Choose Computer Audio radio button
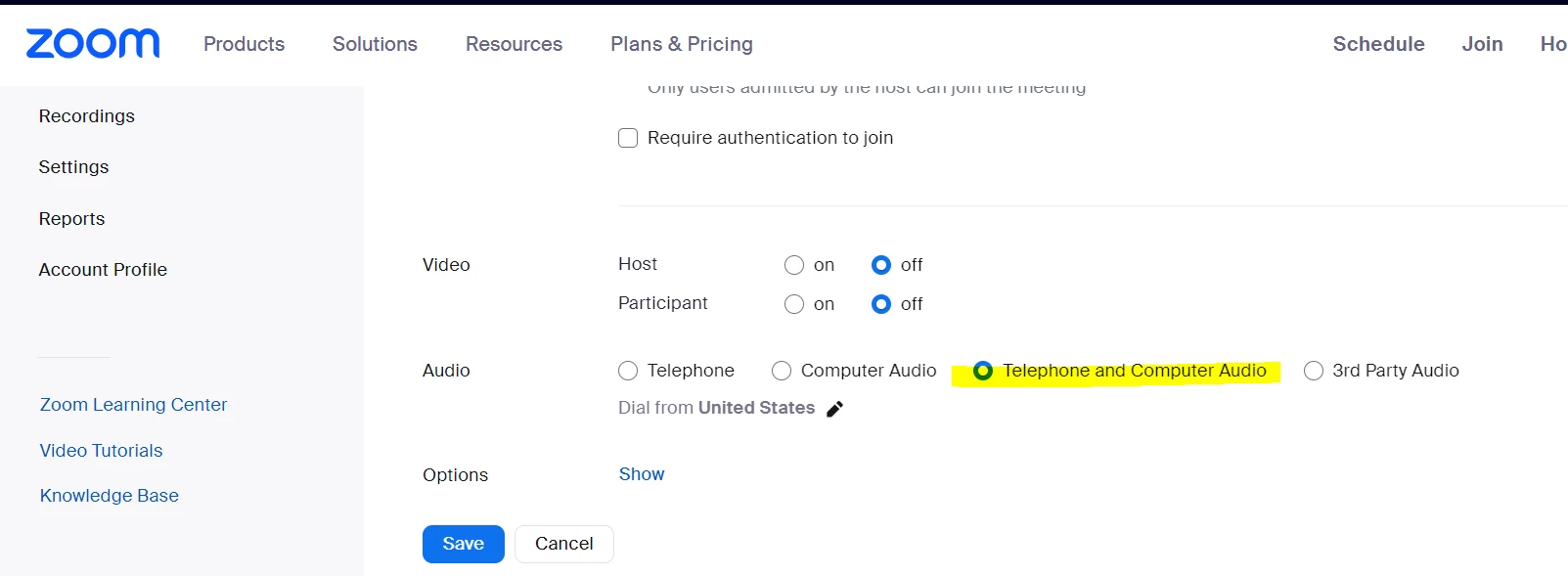This screenshot has width=1568, height=576. point(782,371)
